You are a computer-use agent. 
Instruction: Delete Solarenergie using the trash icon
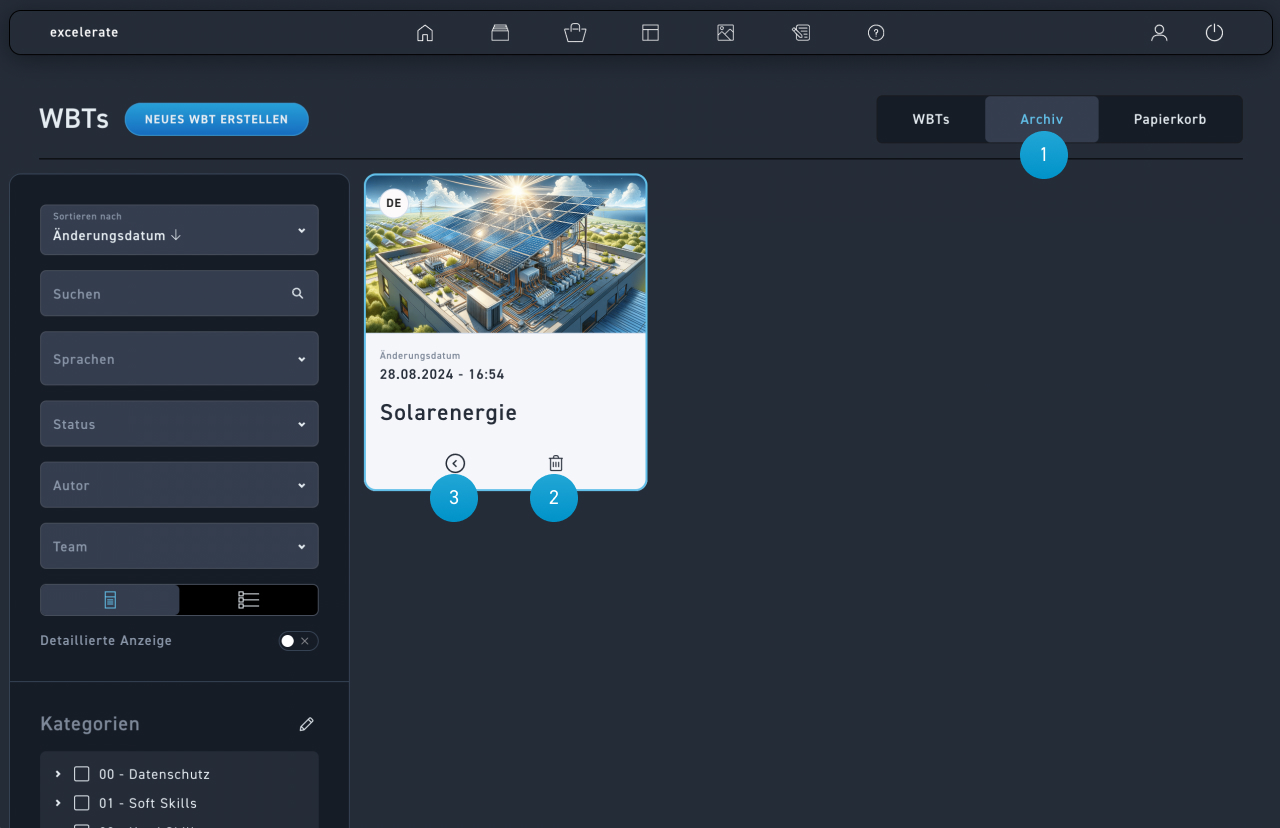click(x=556, y=463)
